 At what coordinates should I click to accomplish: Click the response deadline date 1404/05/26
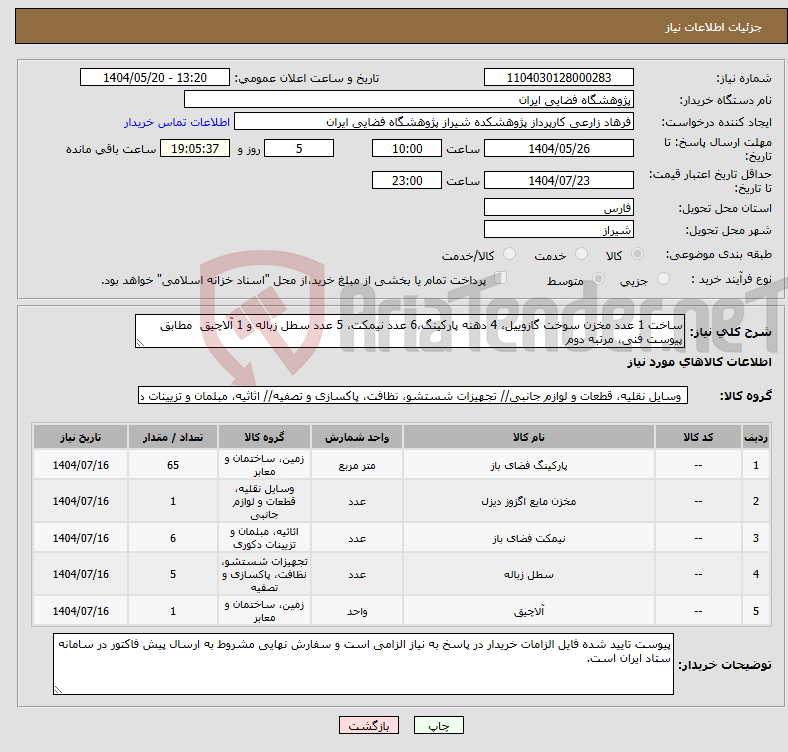point(558,148)
